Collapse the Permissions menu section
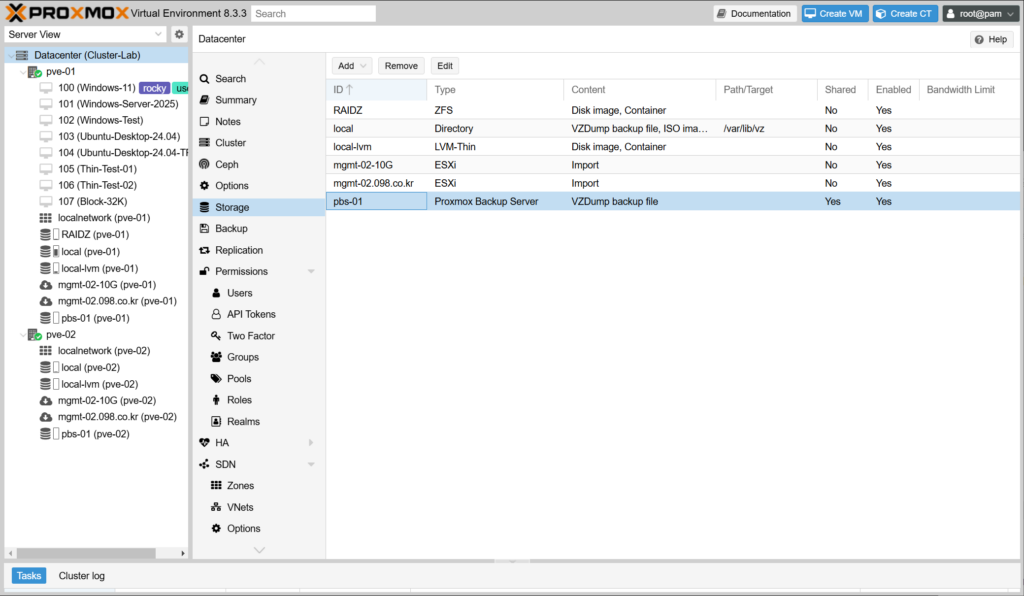The height and width of the screenshot is (596, 1024). point(311,271)
